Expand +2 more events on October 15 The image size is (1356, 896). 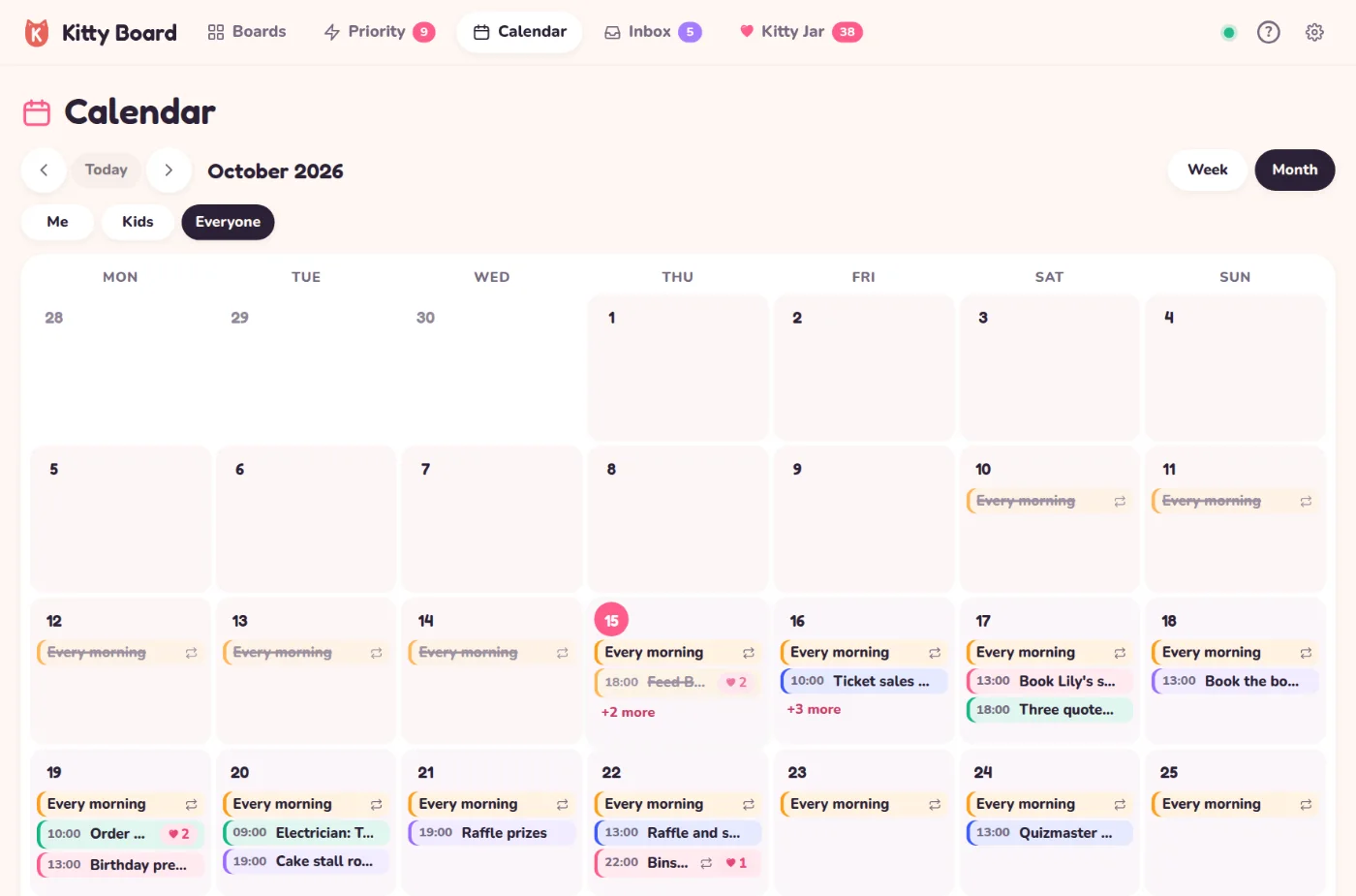tap(628, 712)
